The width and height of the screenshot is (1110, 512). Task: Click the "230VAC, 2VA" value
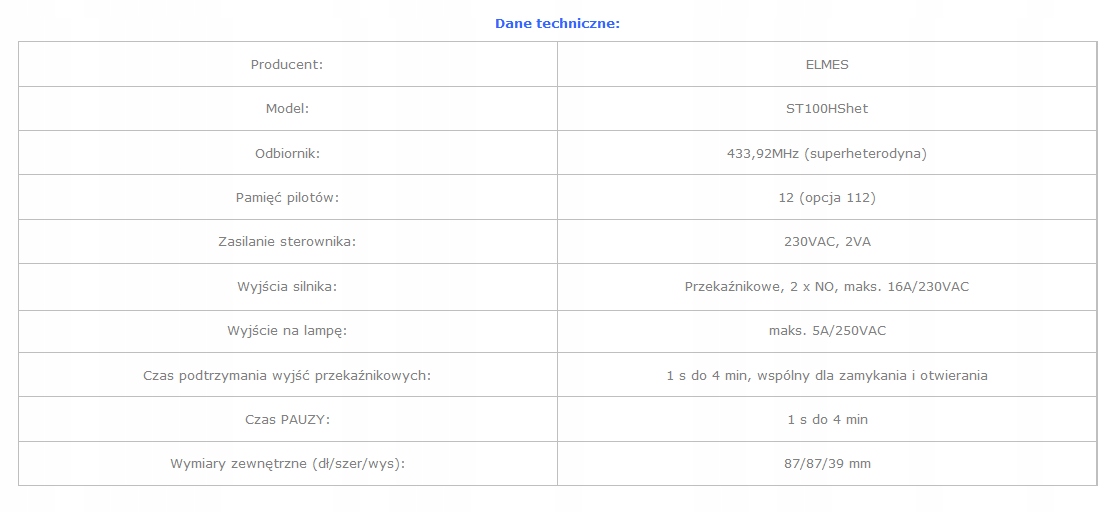coord(826,242)
